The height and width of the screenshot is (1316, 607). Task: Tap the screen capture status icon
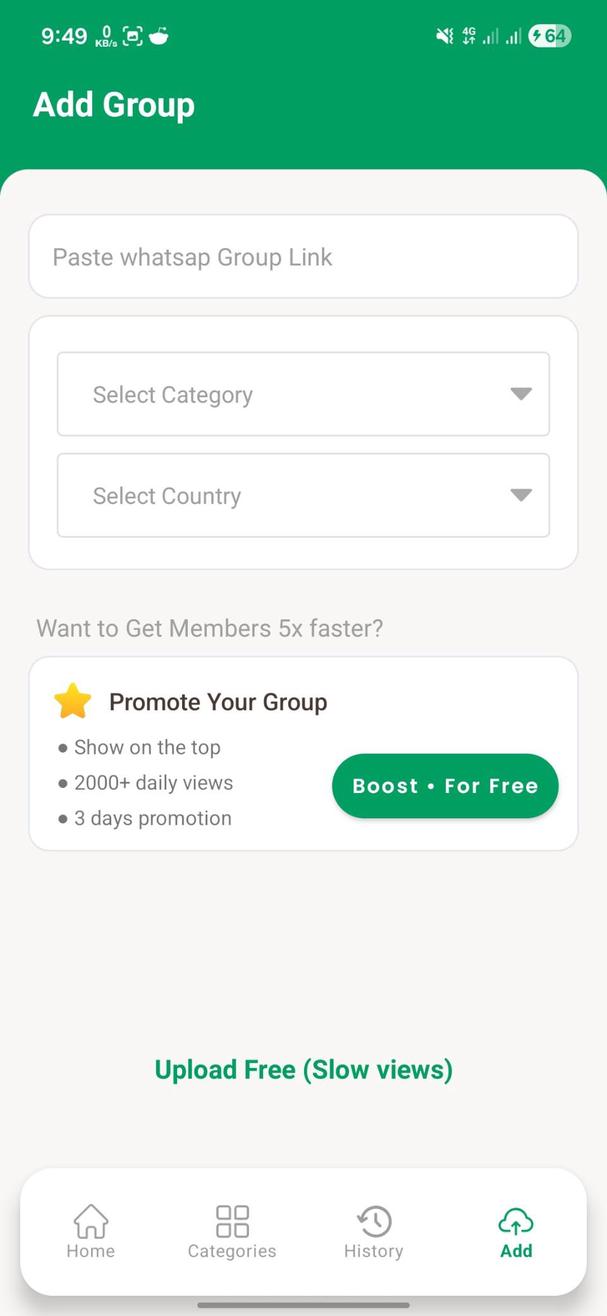click(x=132, y=37)
